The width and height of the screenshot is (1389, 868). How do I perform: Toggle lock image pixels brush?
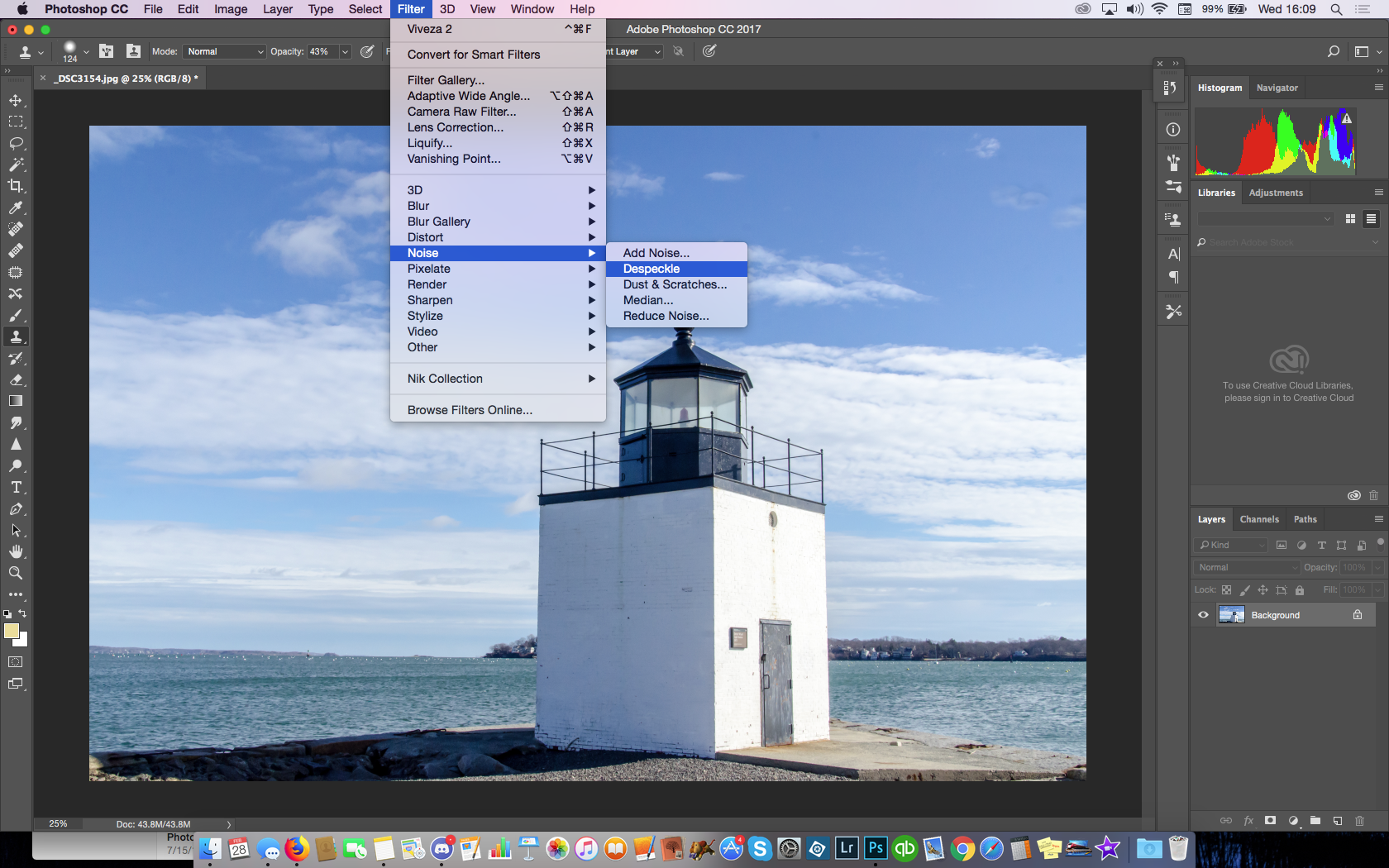1244,590
